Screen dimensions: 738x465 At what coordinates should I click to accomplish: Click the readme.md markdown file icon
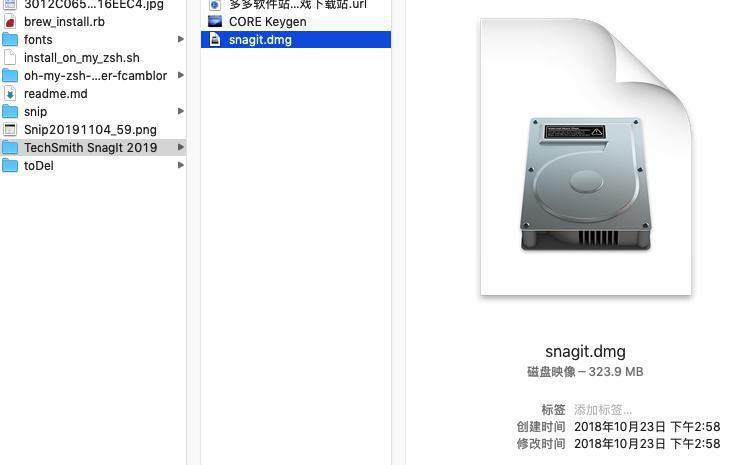click(x=10, y=93)
